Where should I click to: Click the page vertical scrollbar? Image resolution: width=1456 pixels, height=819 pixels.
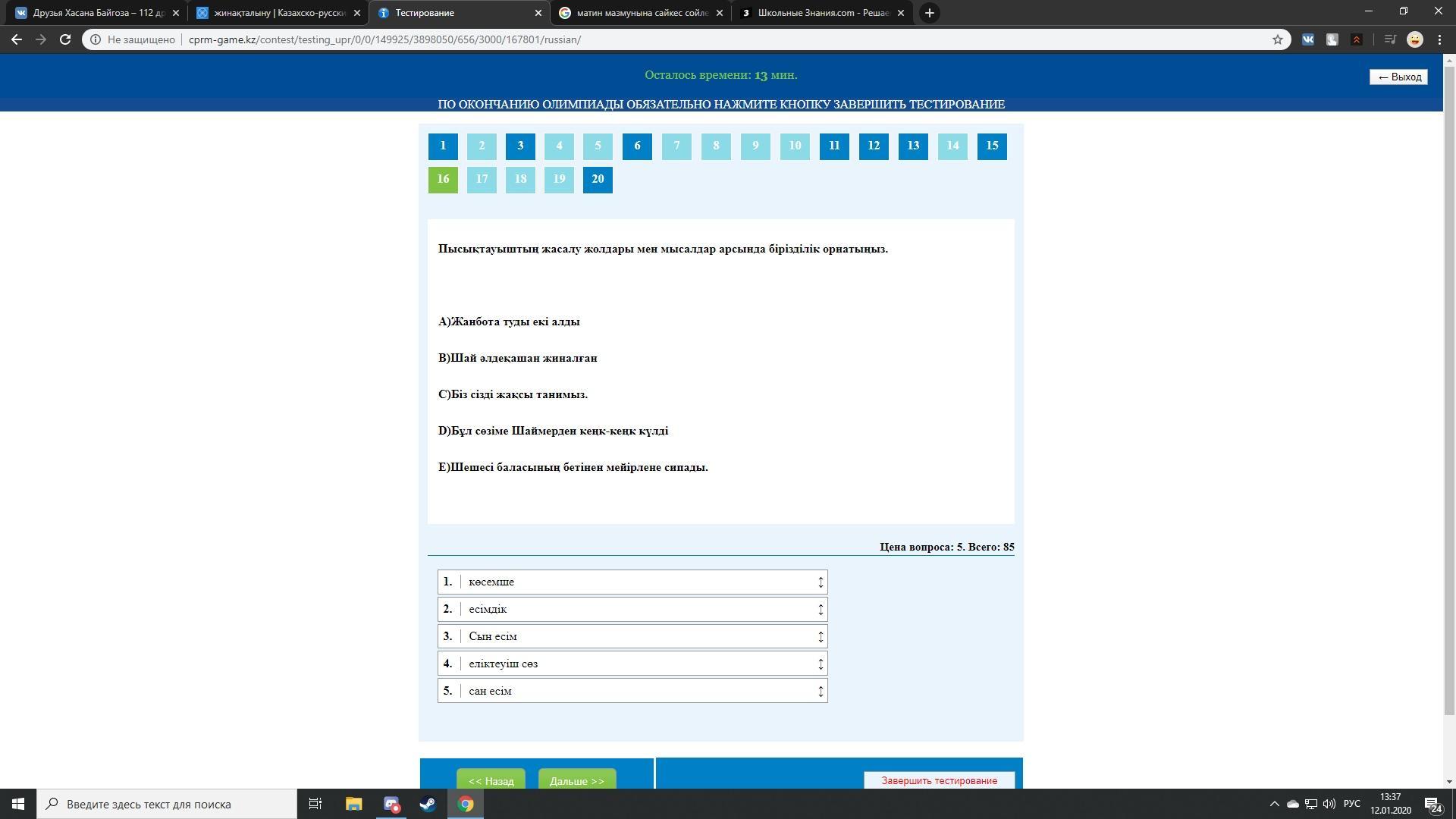(x=1449, y=379)
